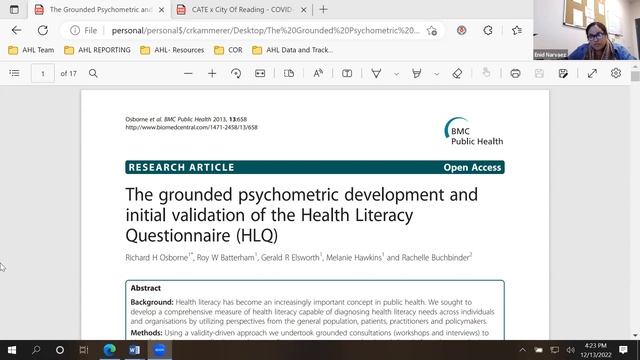
Task: Open AHL Team bookmarks folder
Action: point(31,50)
